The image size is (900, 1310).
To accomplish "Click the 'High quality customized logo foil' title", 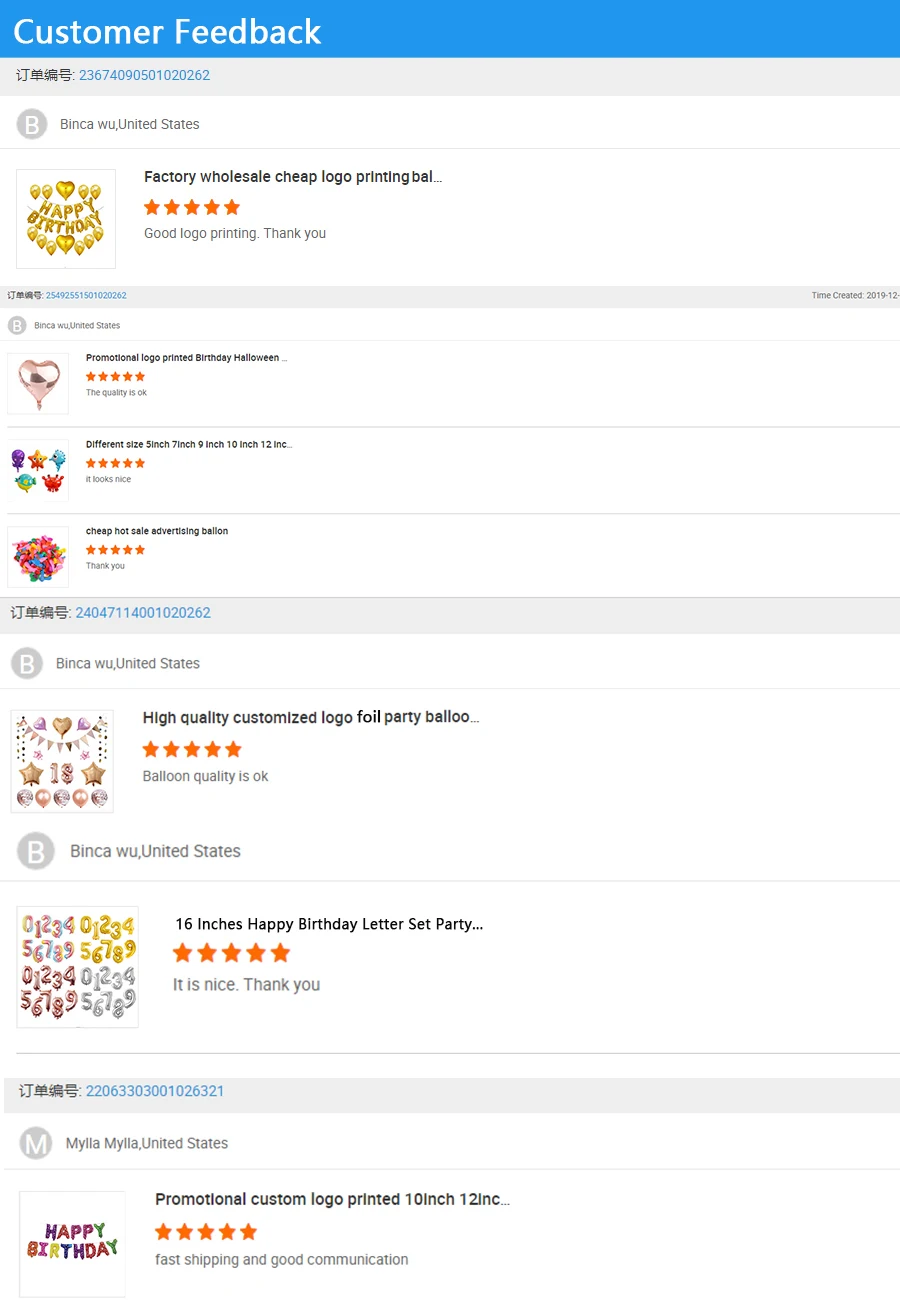I will click(310, 717).
